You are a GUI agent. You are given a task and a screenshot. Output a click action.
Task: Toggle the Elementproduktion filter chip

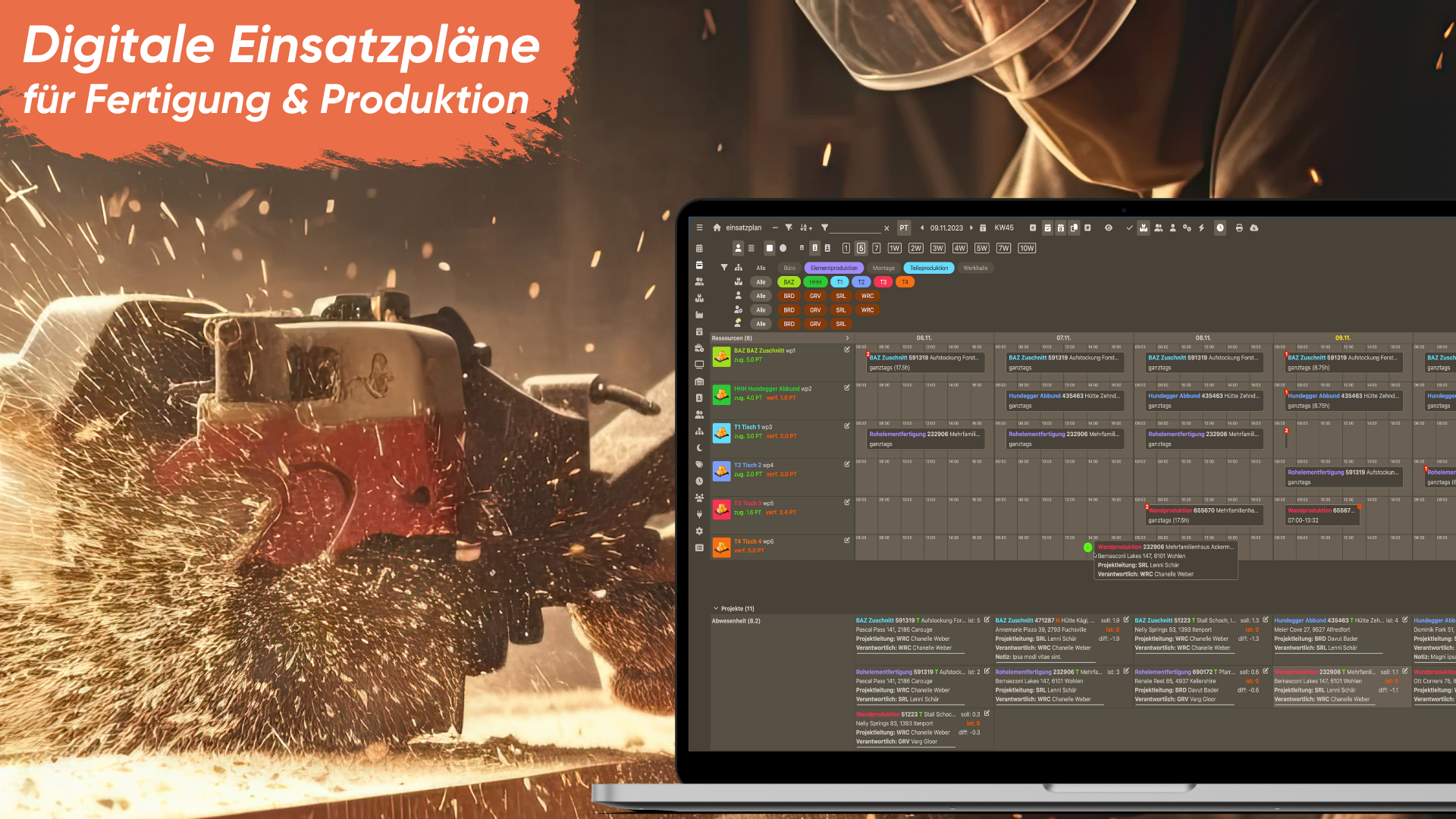[x=833, y=268]
